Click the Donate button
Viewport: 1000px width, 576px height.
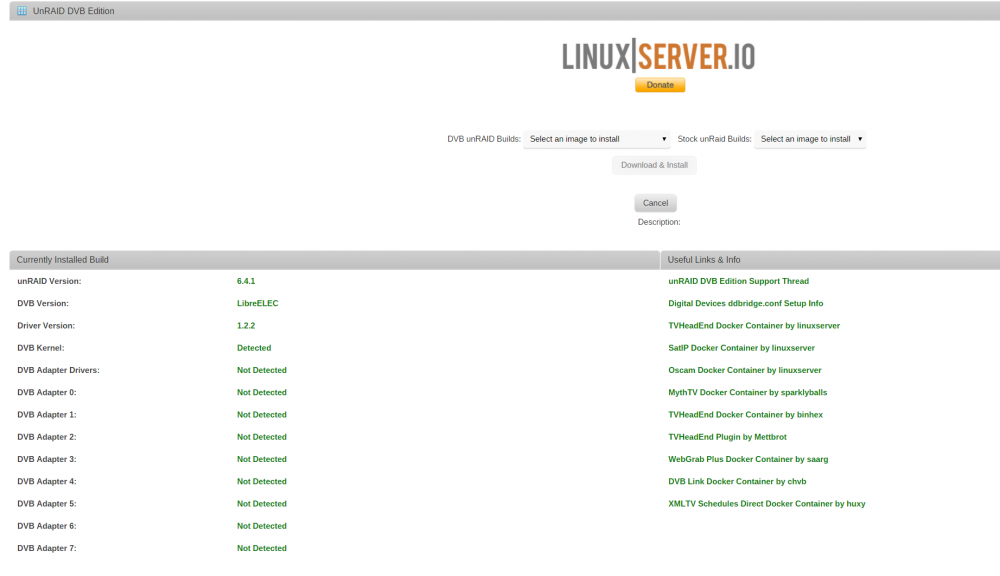[660, 85]
